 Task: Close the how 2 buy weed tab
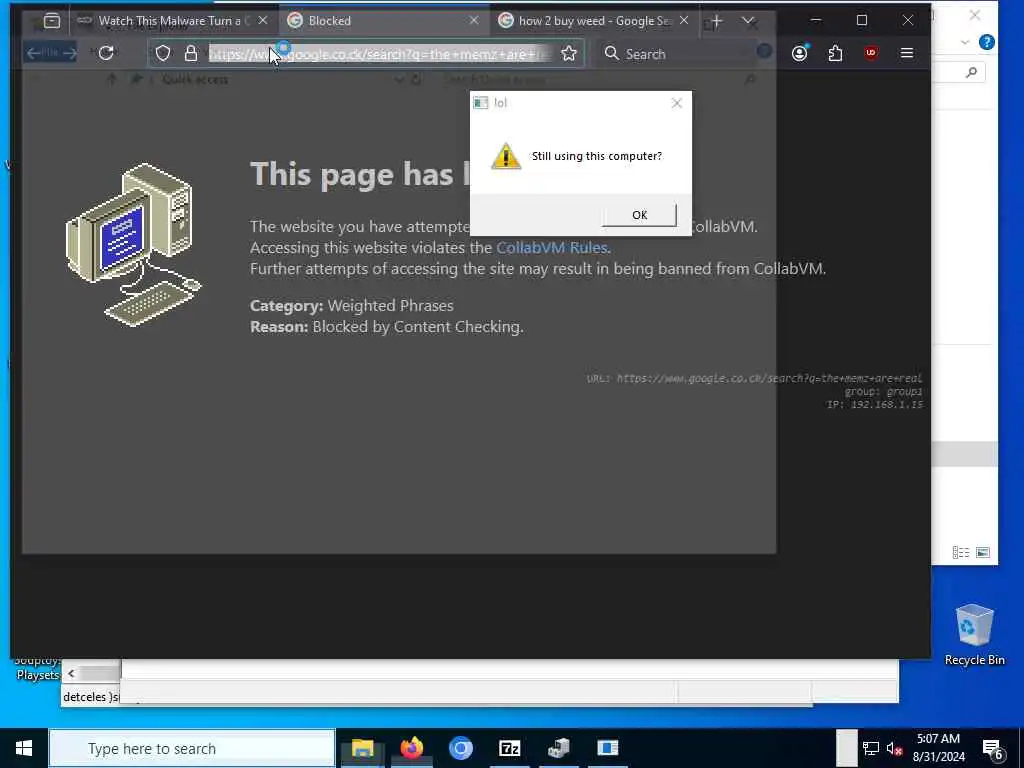click(x=684, y=21)
